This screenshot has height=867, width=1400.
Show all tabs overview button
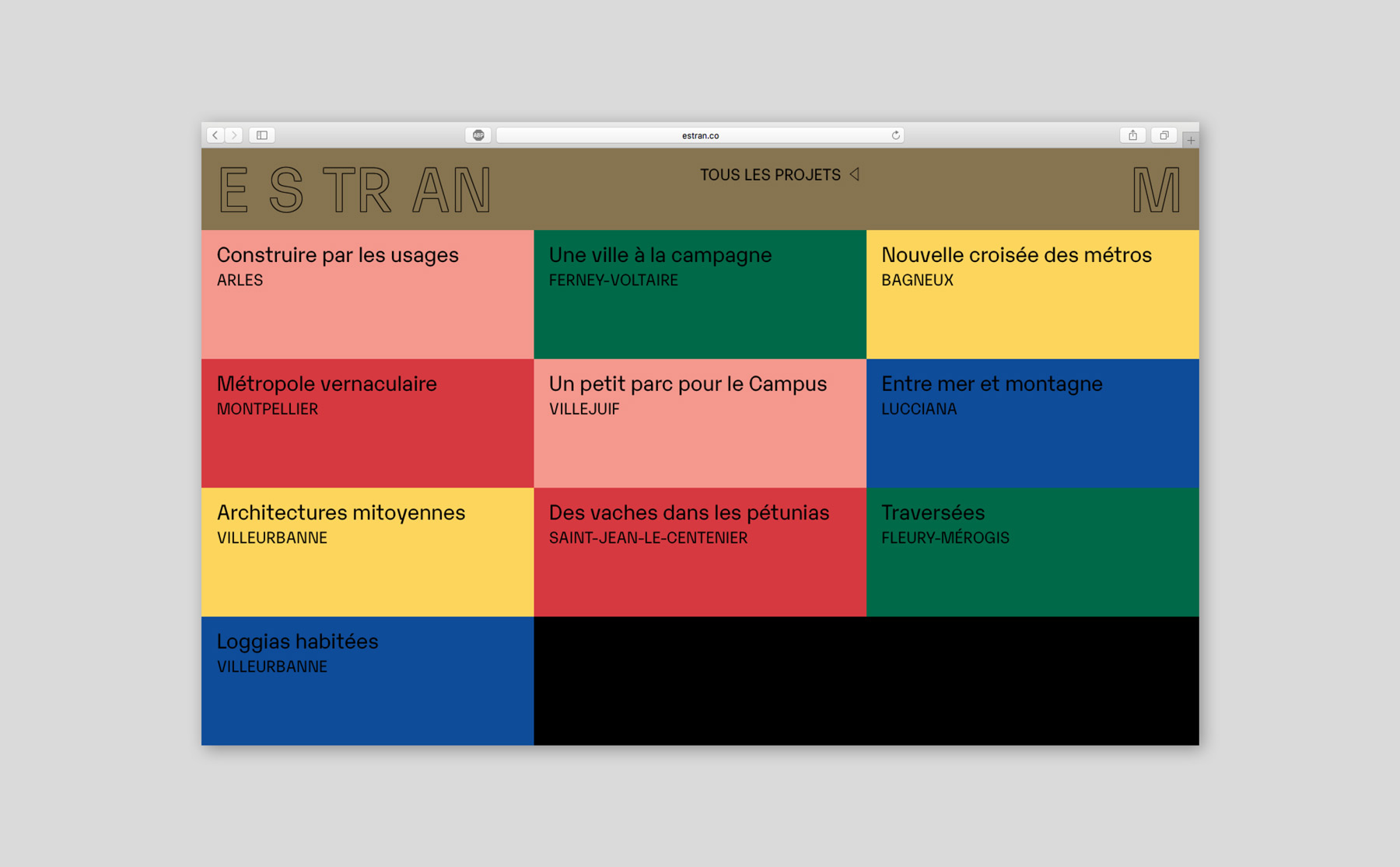tap(1164, 135)
